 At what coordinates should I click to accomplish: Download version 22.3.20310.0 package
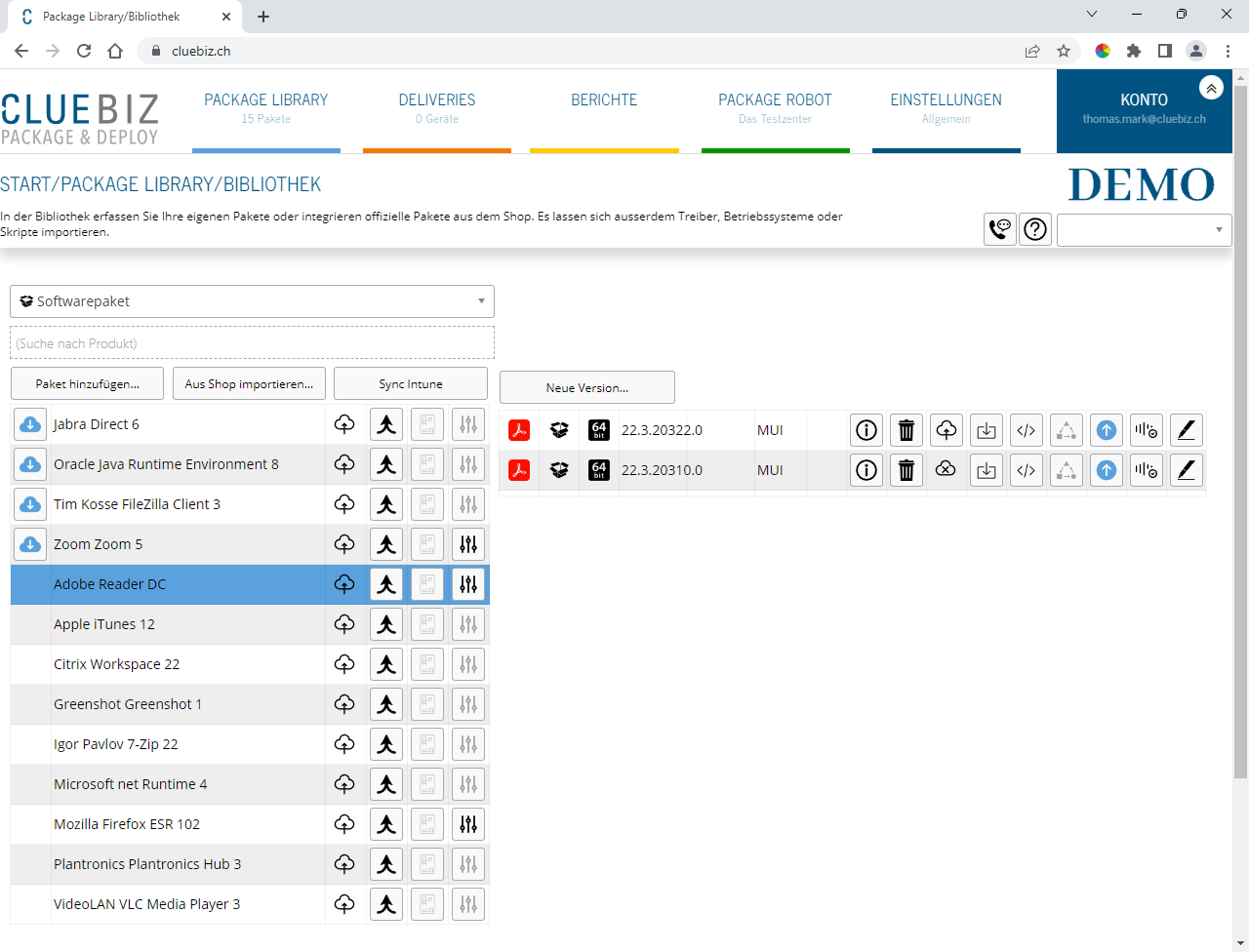[x=987, y=470]
